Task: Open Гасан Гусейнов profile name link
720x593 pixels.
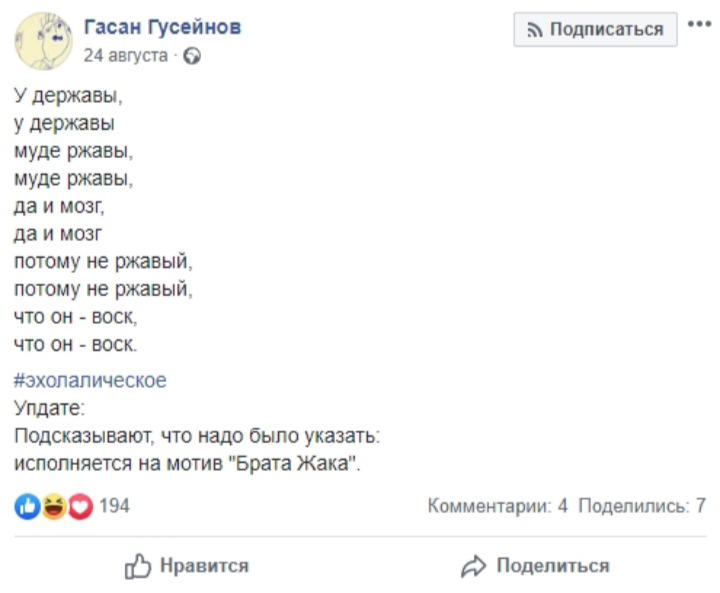Action: [161, 27]
